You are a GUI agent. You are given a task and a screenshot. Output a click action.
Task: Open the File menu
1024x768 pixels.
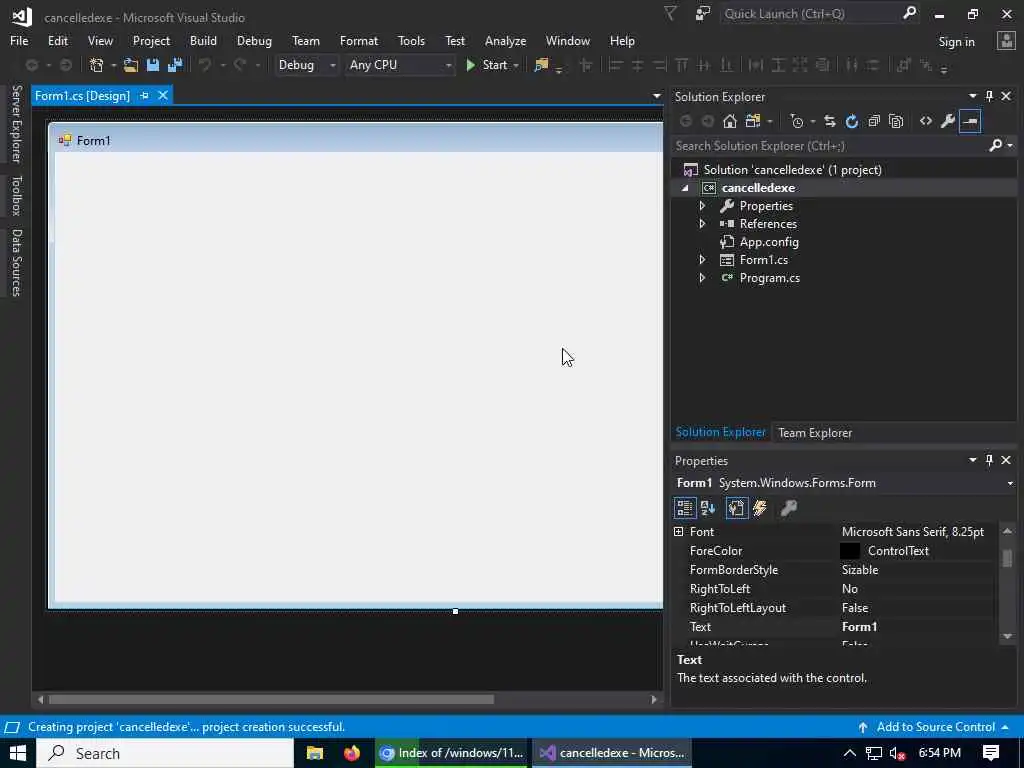pyautogui.click(x=19, y=40)
